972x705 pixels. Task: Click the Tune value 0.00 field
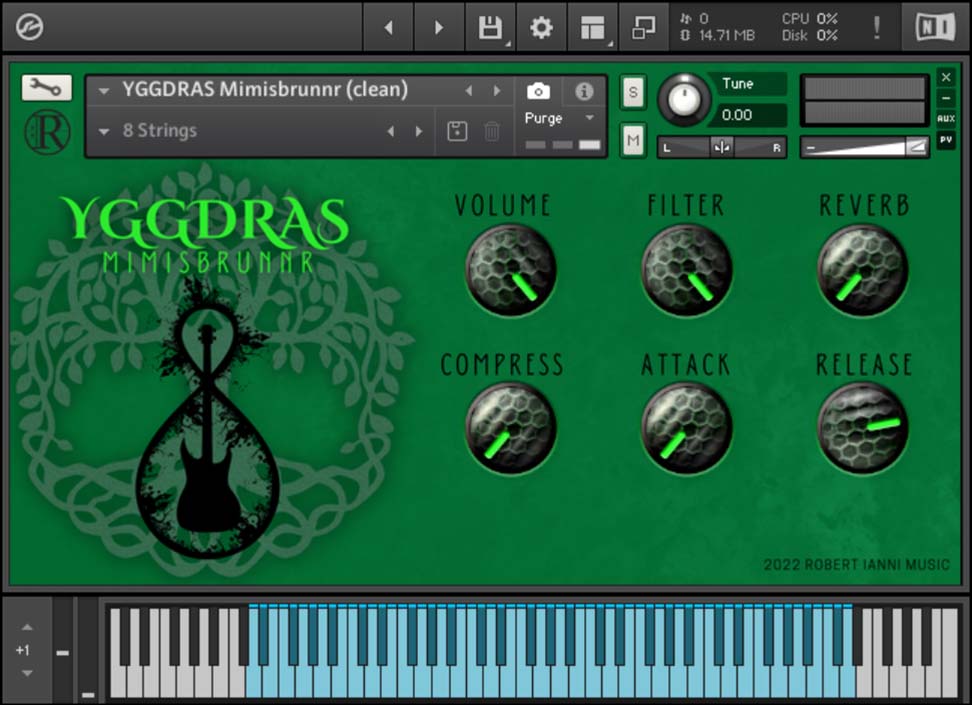(x=749, y=115)
